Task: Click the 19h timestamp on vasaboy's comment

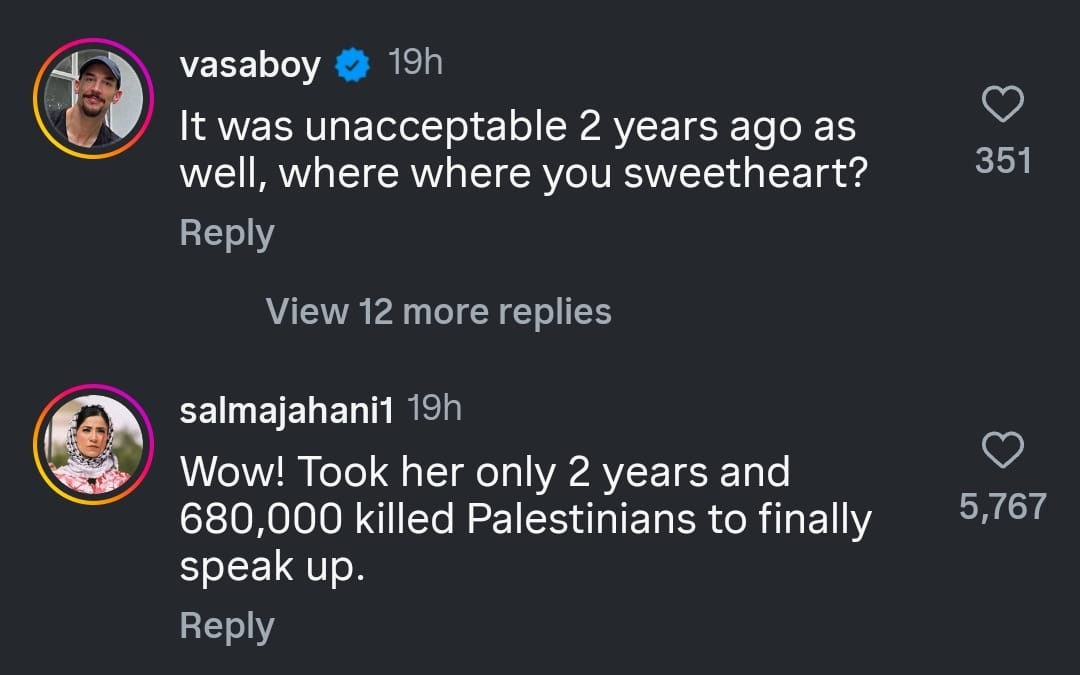Action: coord(414,65)
